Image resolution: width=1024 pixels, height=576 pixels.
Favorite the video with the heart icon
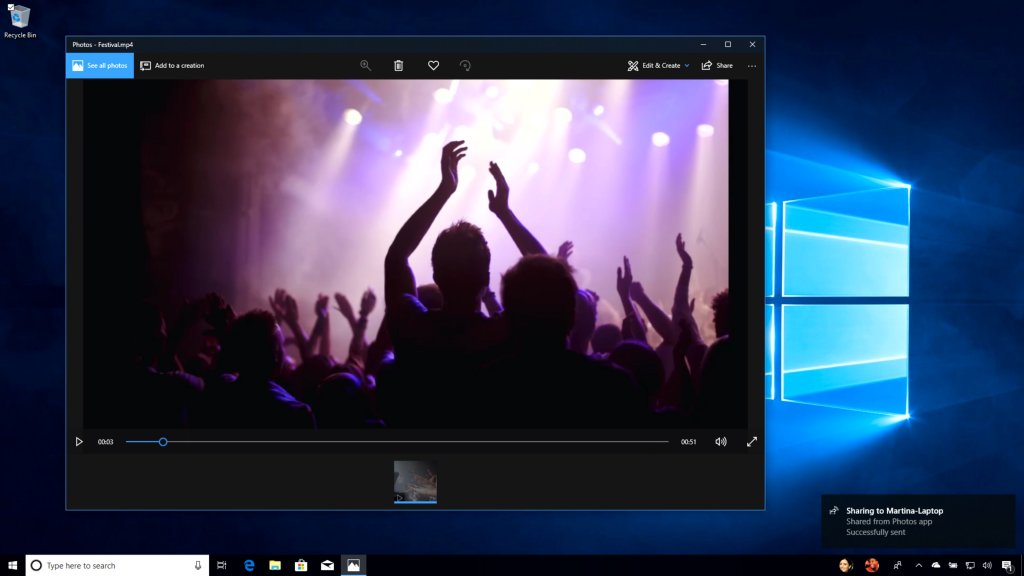tap(433, 65)
